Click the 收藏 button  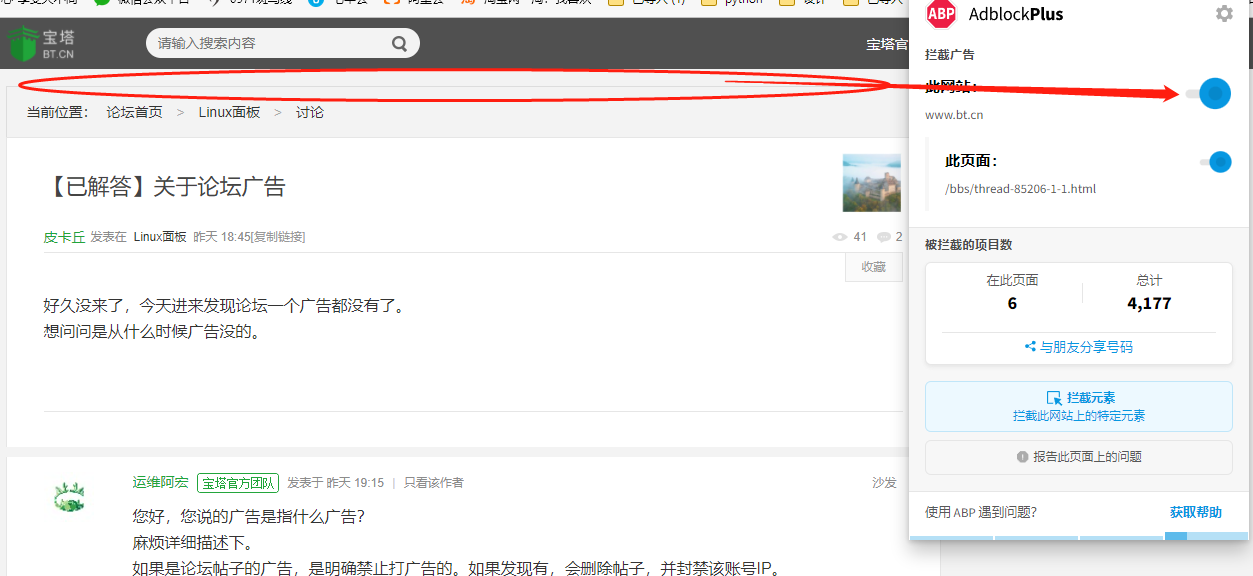point(874,267)
